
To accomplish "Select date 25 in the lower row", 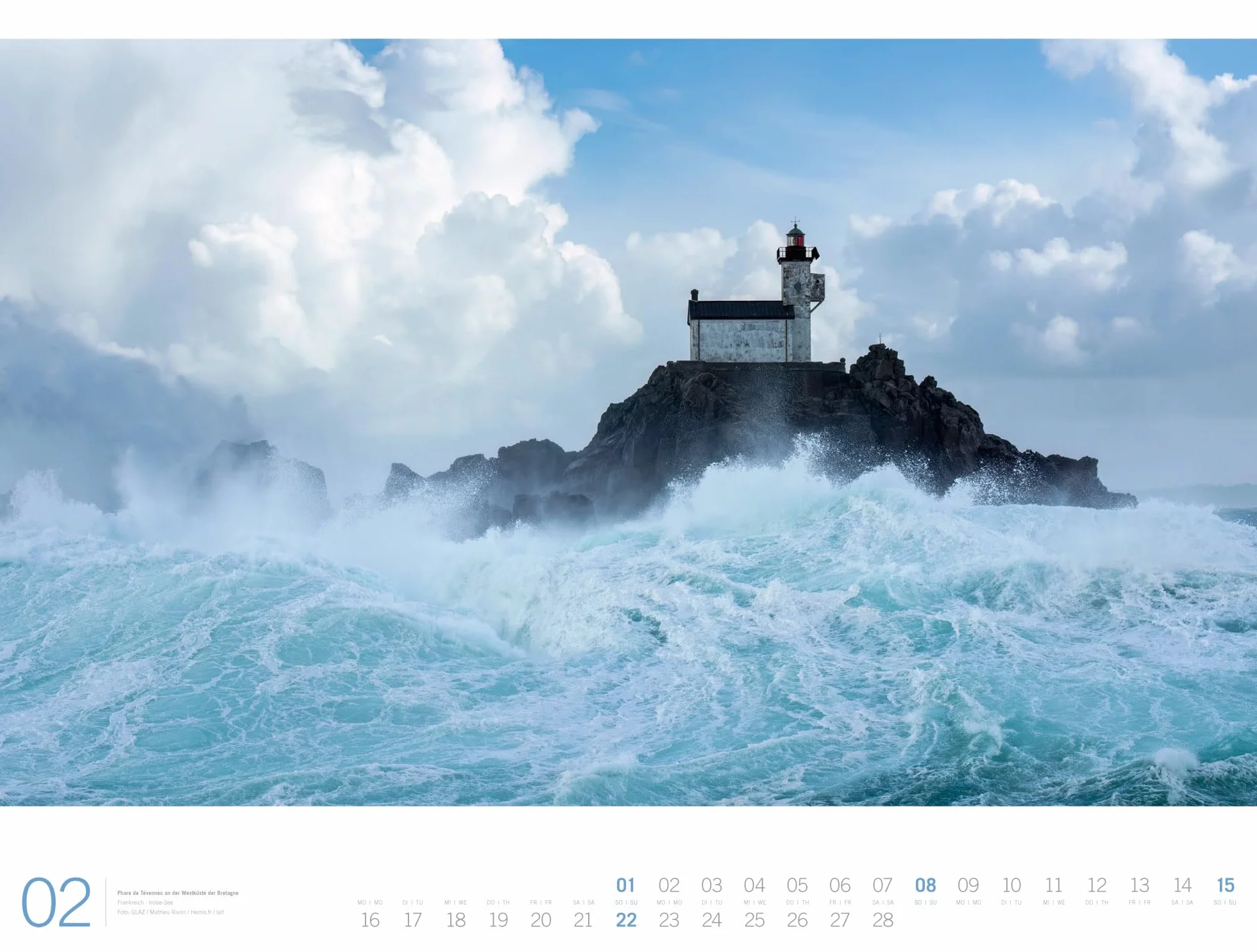I will [x=754, y=920].
